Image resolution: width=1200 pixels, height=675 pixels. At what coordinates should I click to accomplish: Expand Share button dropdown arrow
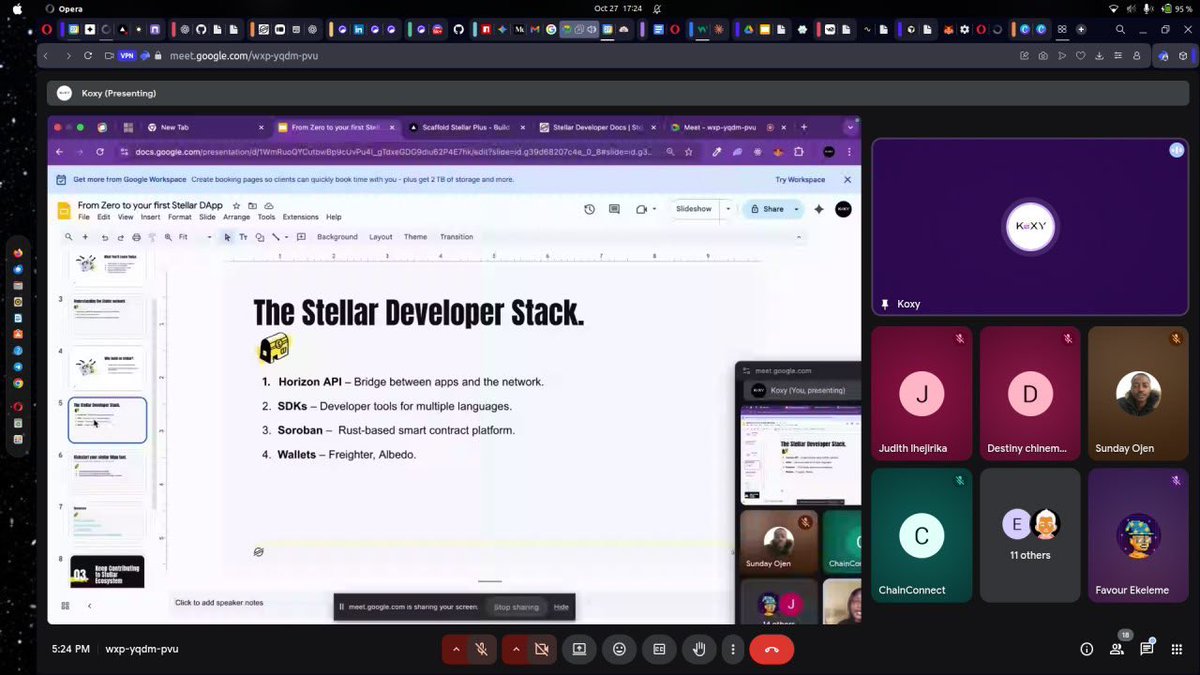[796, 209]
